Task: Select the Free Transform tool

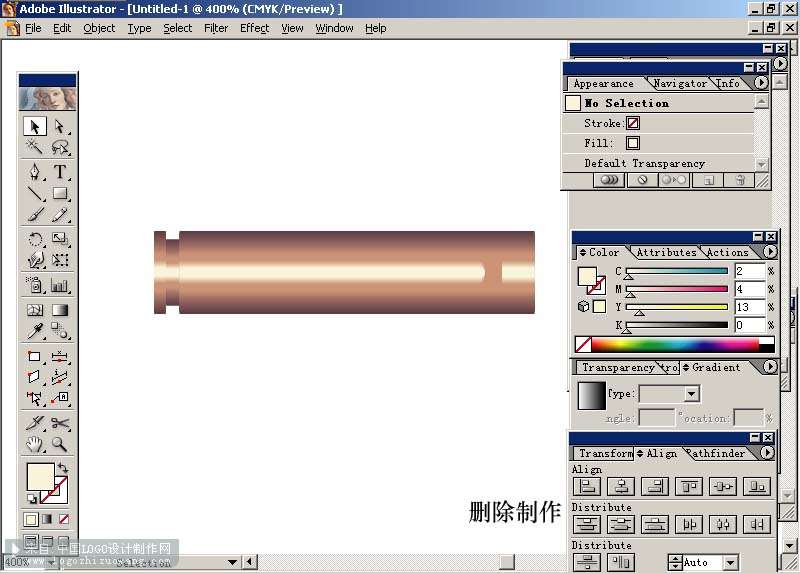Action: 60,260
